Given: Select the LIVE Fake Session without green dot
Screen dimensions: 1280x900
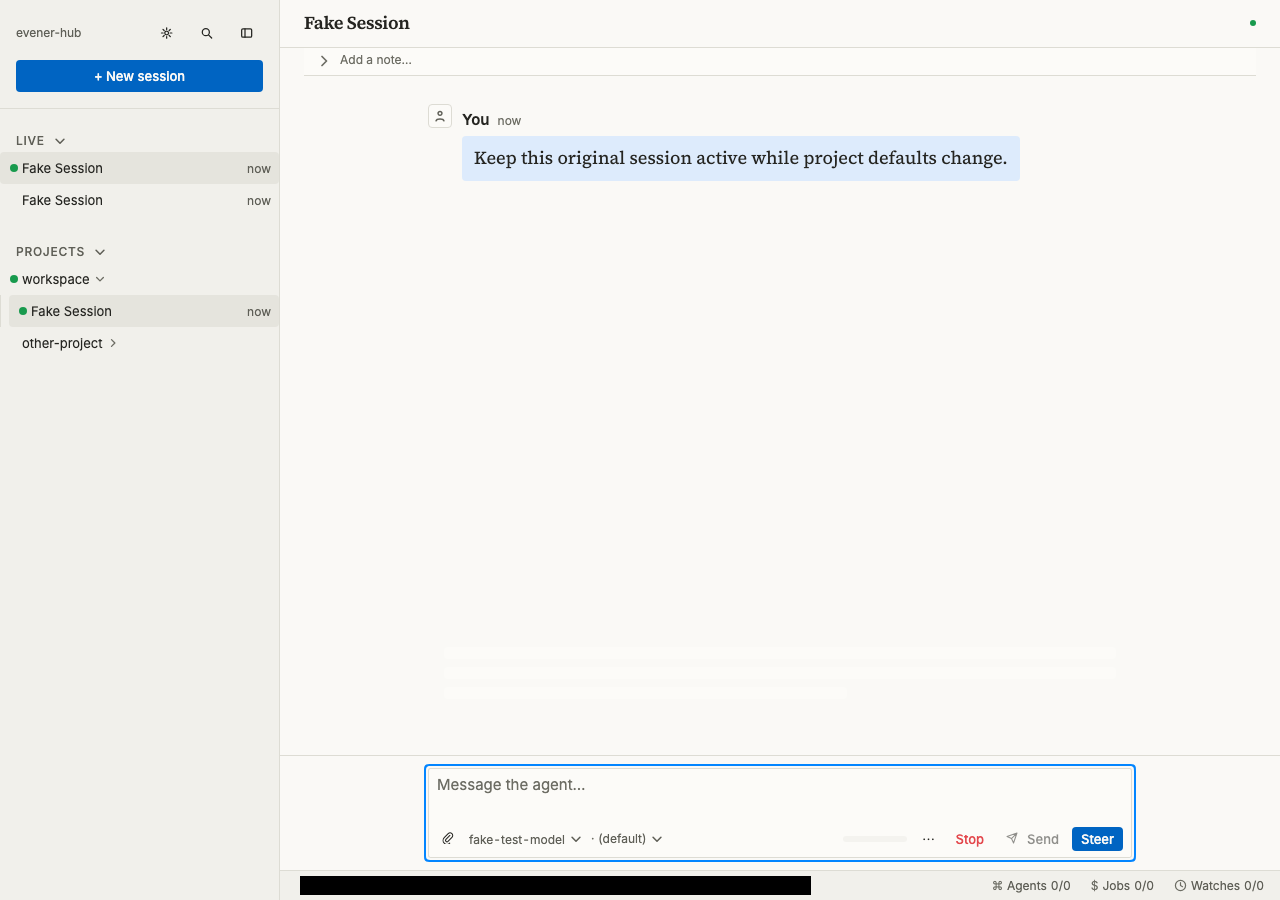Looking at the screenshot, I should (139, 200).
